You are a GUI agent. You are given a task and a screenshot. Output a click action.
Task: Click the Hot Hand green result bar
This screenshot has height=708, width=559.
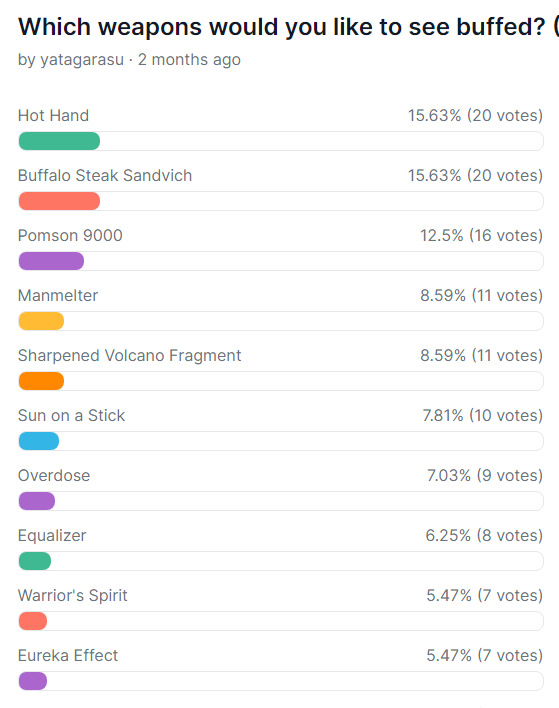59,141
